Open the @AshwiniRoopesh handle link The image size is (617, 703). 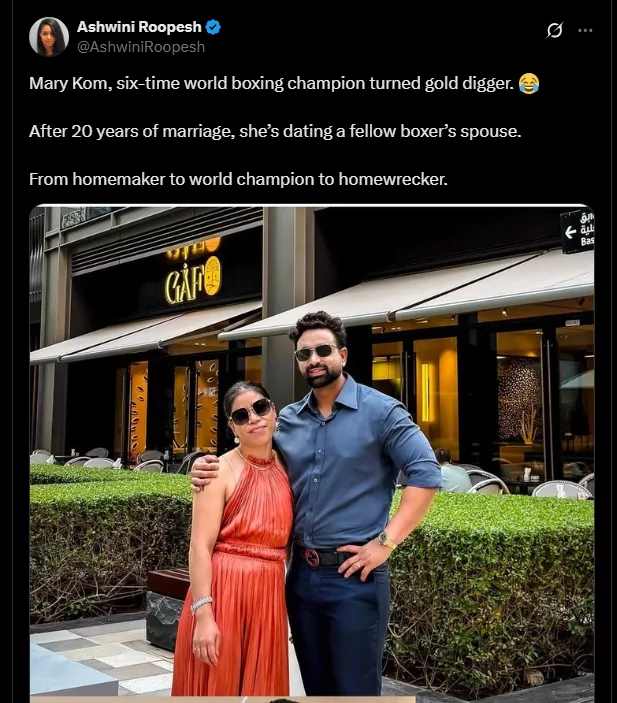click(141, 47)
